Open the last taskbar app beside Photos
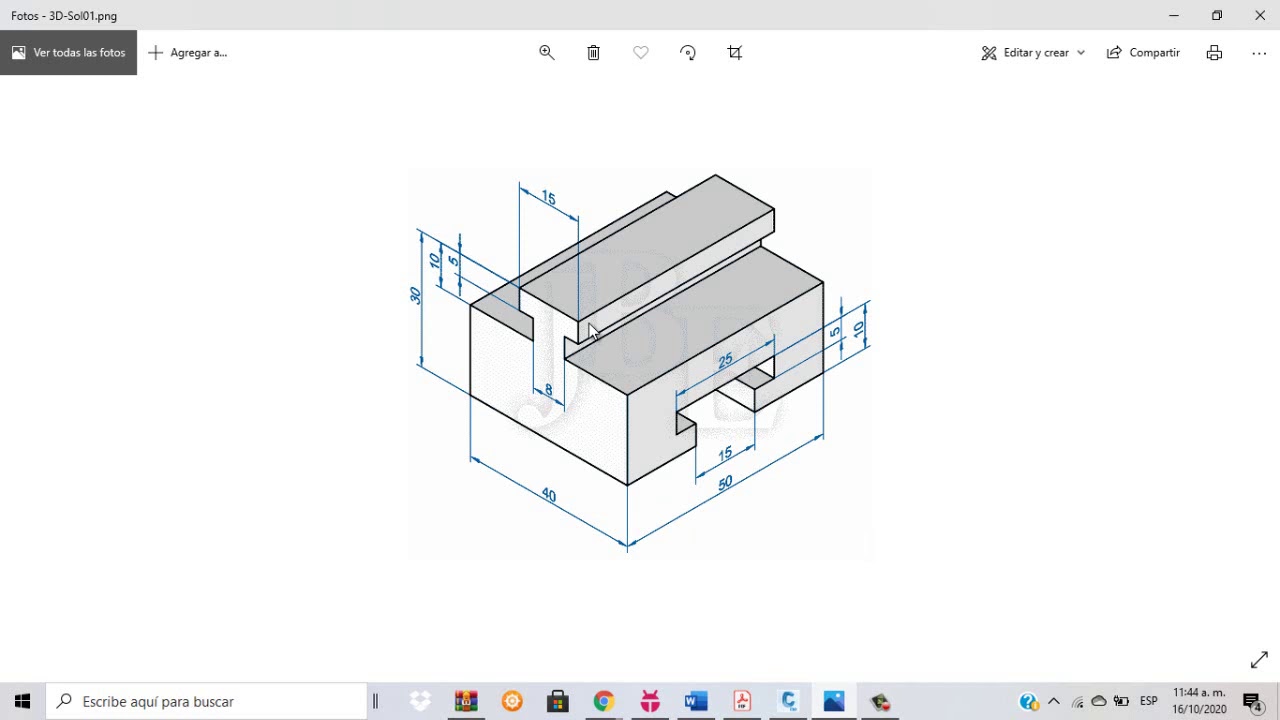The width and height of the screenshot is (1280, 720). (880, 701)
